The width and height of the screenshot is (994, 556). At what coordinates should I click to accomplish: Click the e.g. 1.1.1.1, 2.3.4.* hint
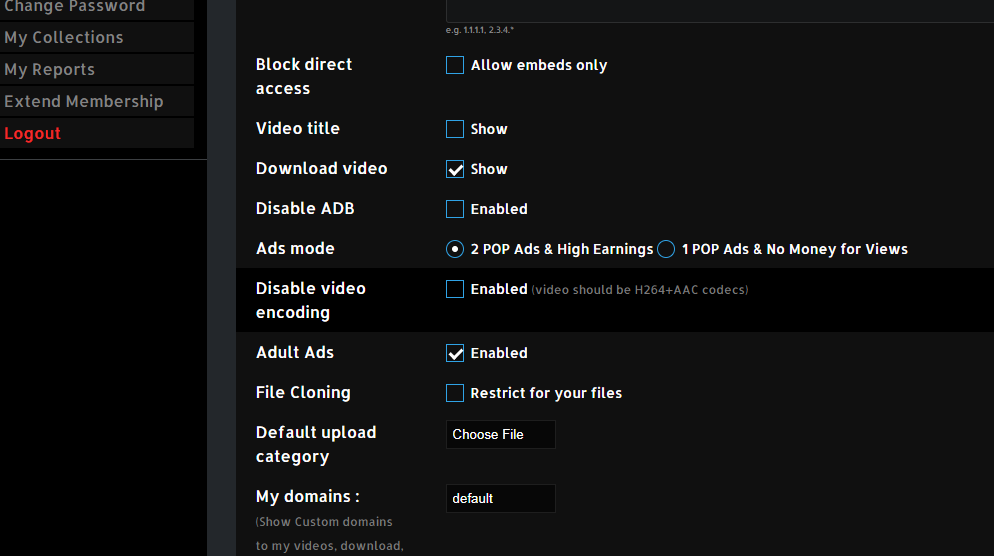pyautogui.click(x=479, y=30)
